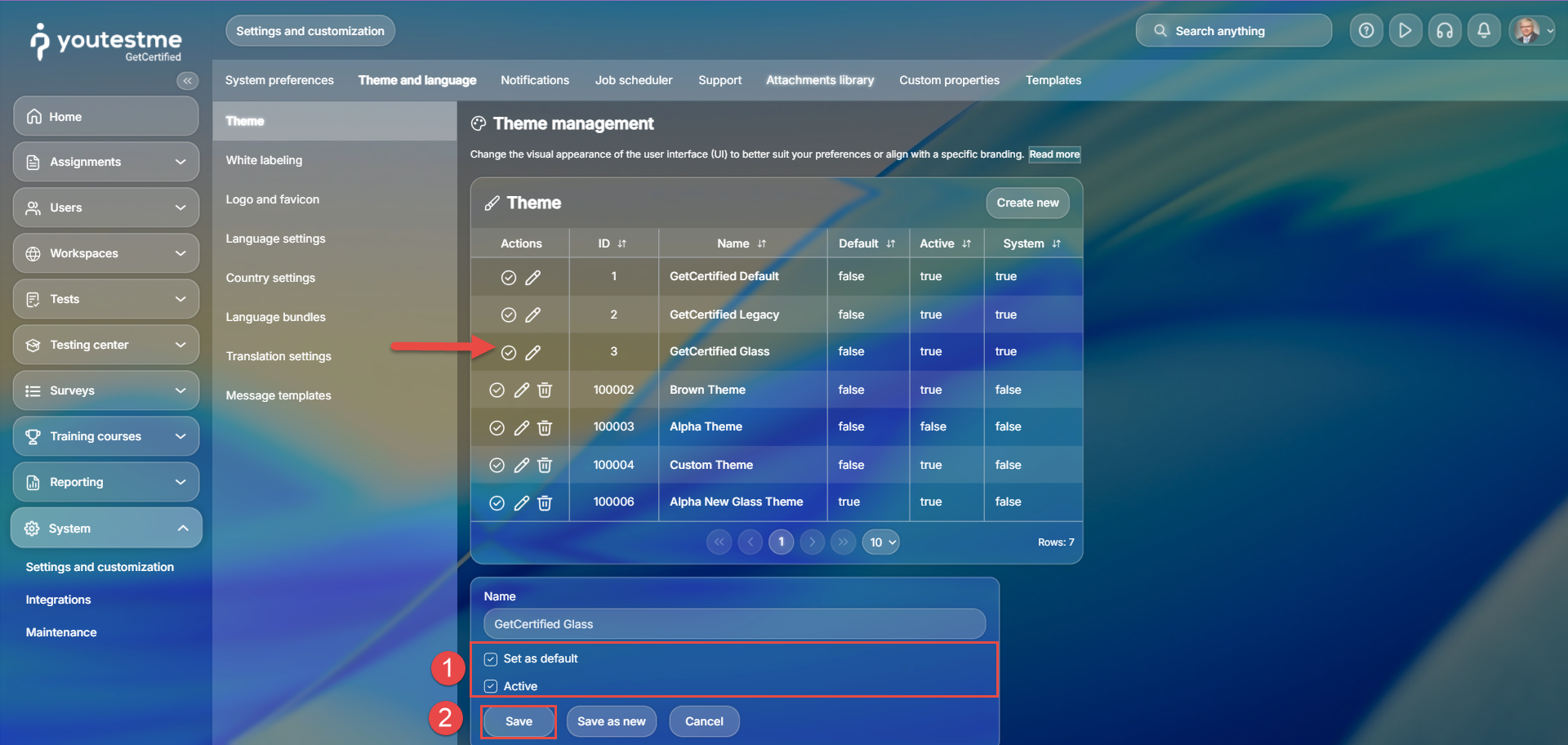Delete the Brown Theme using trash icon

(x=545, y=390)
